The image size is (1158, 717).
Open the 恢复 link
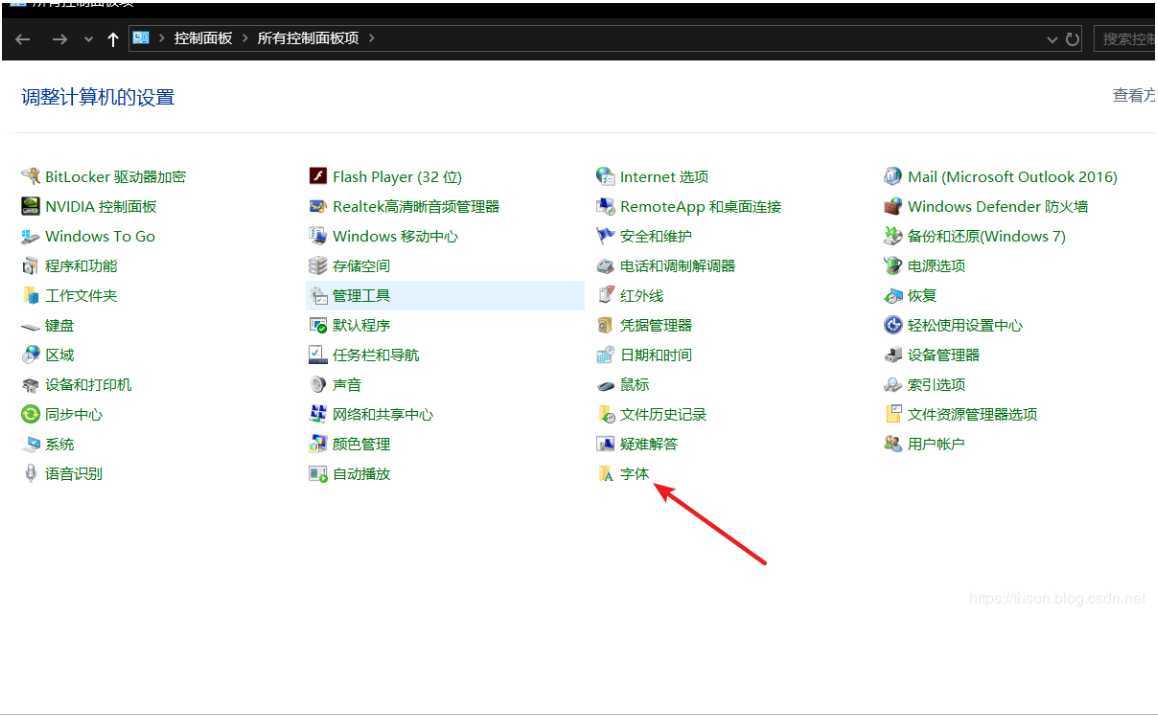pos(922,295)
